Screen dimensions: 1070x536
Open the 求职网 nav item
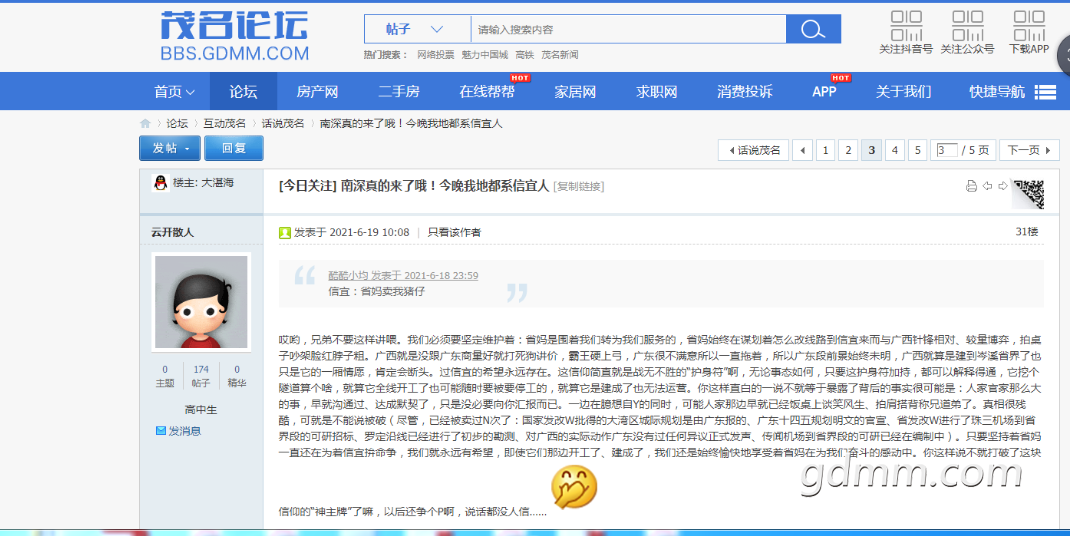pyautogui.click(x=656, y=91)
